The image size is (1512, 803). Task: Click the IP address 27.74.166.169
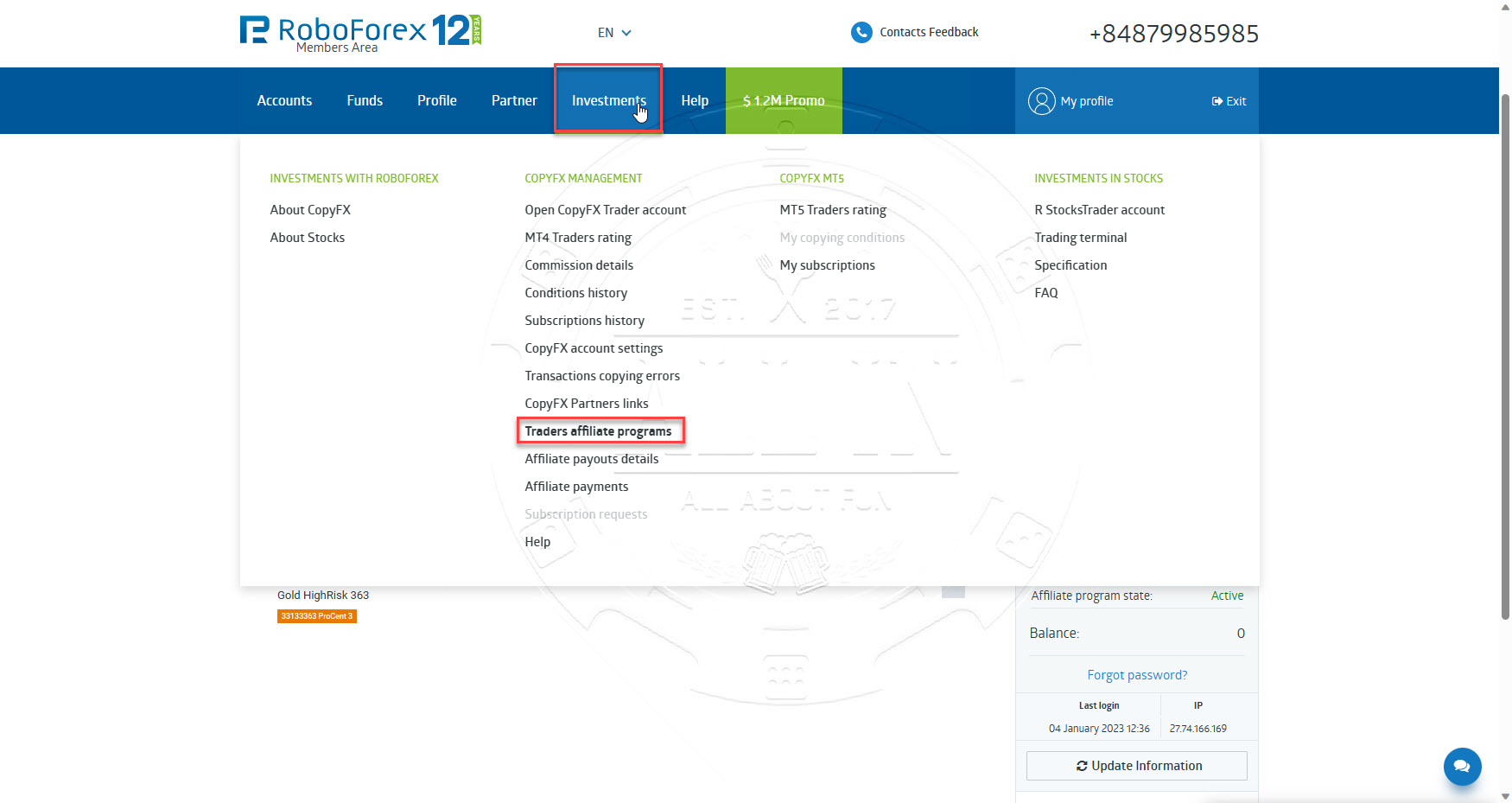pyautogui.click(x=1198, y=729)
